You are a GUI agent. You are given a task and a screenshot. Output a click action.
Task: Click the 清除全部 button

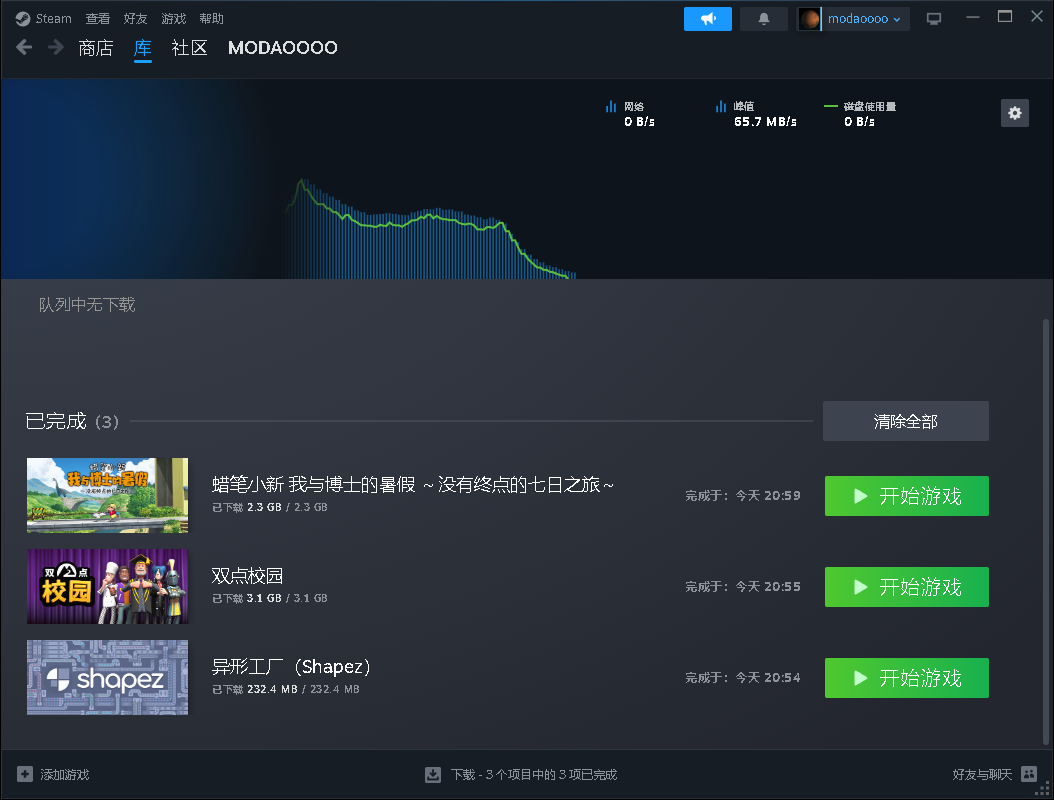pos(905,422)
